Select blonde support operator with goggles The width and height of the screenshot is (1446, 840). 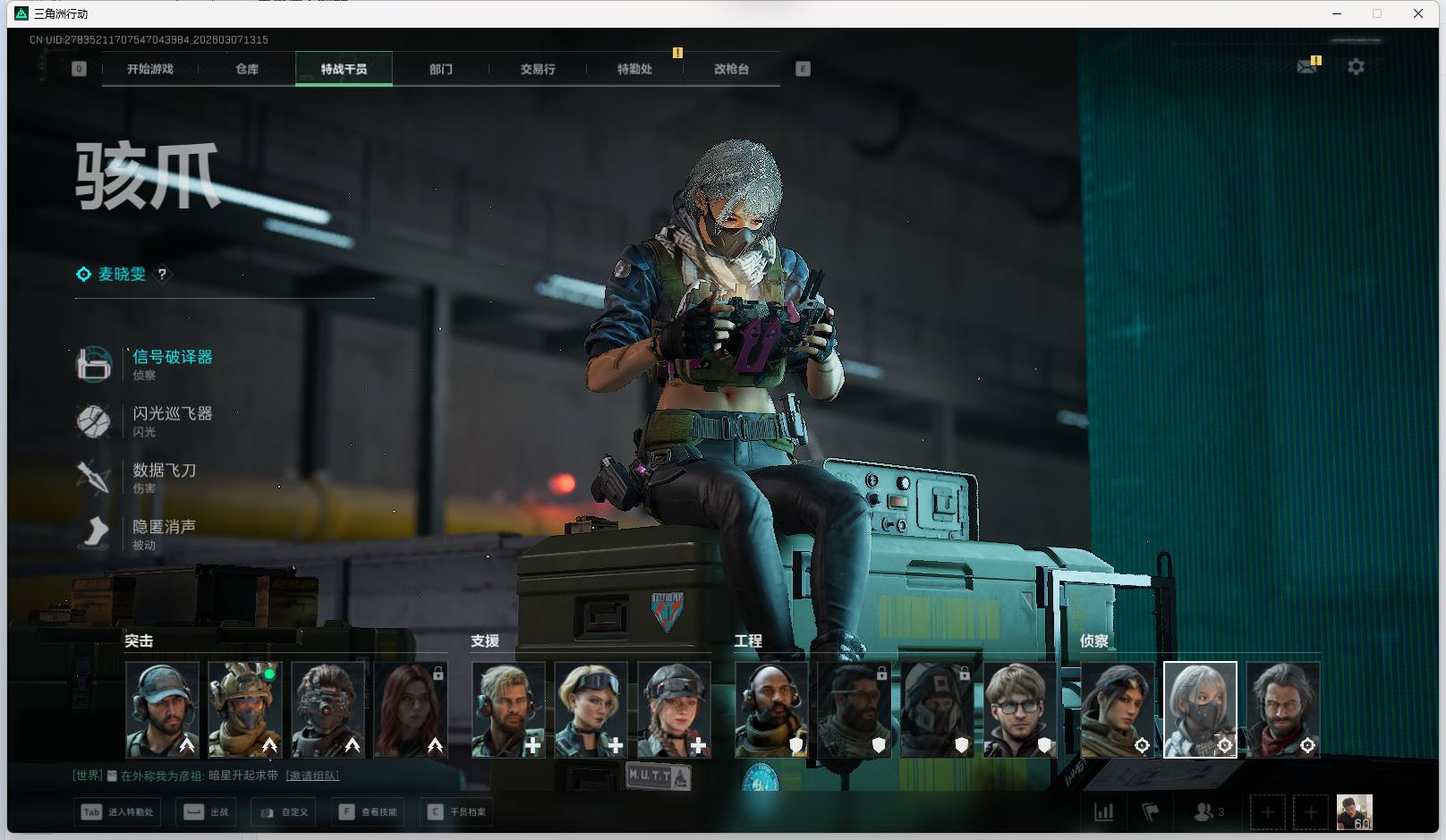(x=591, y=710)
